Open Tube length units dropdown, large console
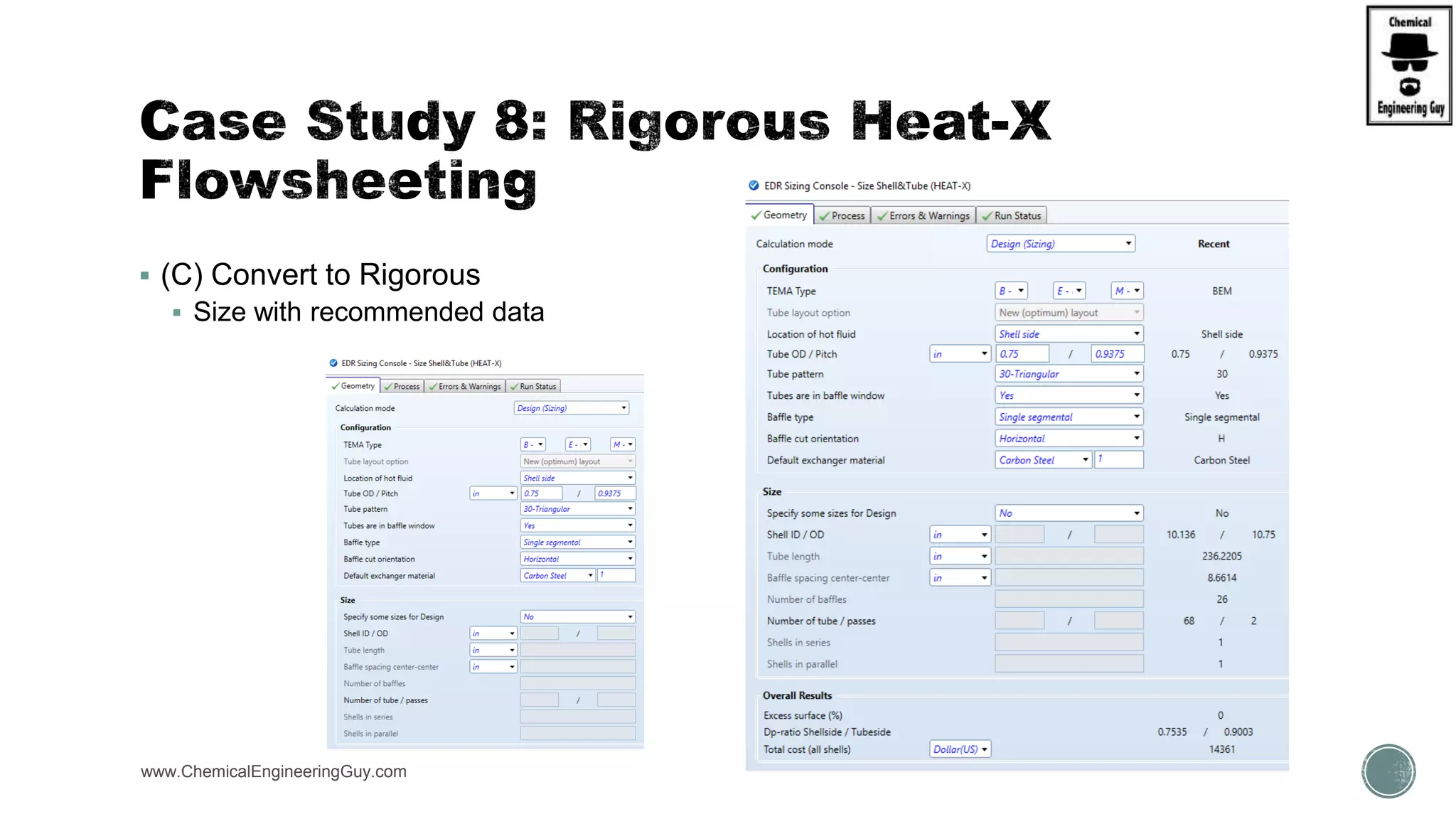The image size is (1456, 819). pyautogui.click(x=960, y=557)
